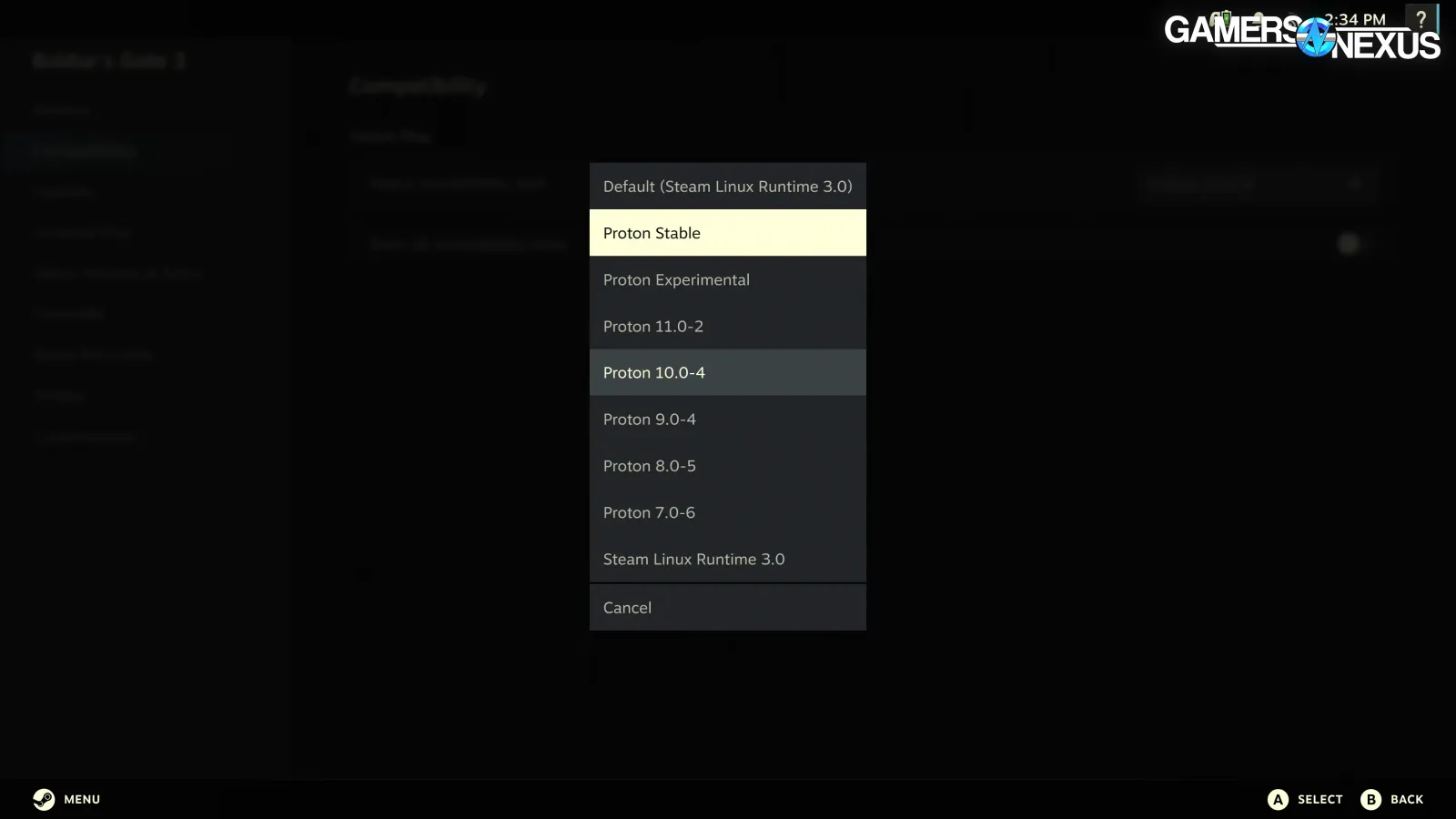Pick Proton 7.0-6 from the list
The width and height of the screenshot is (1456, 819).
pos(728,512)
